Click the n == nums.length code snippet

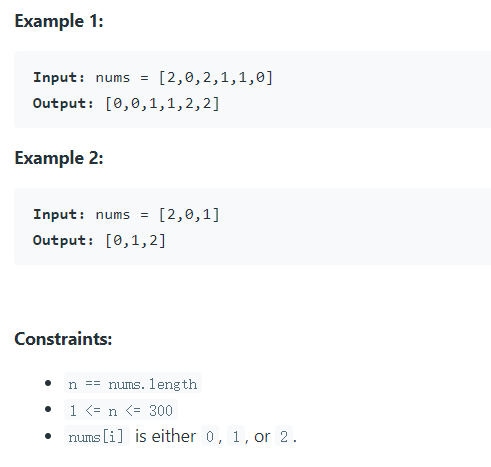pyautogui.click(x=133, y=384)
